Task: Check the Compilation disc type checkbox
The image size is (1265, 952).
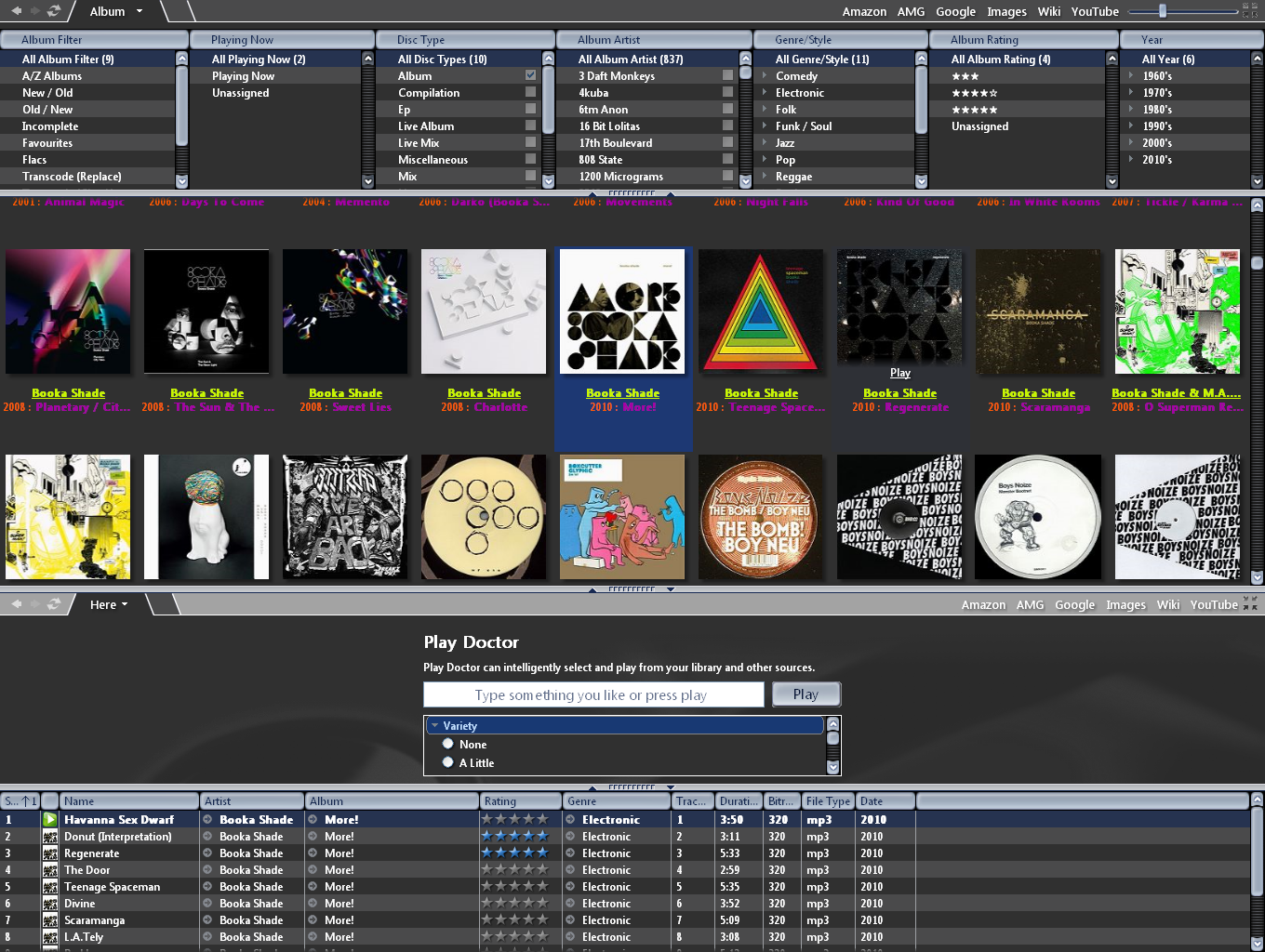Action: click(530, 92)
